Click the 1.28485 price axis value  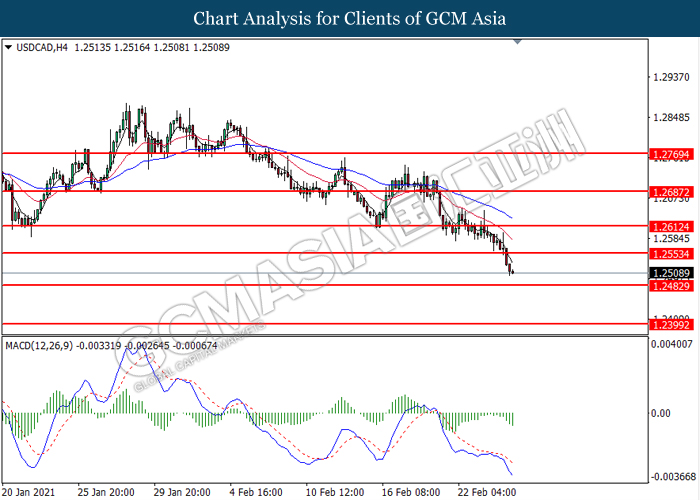tap(671, 118)
